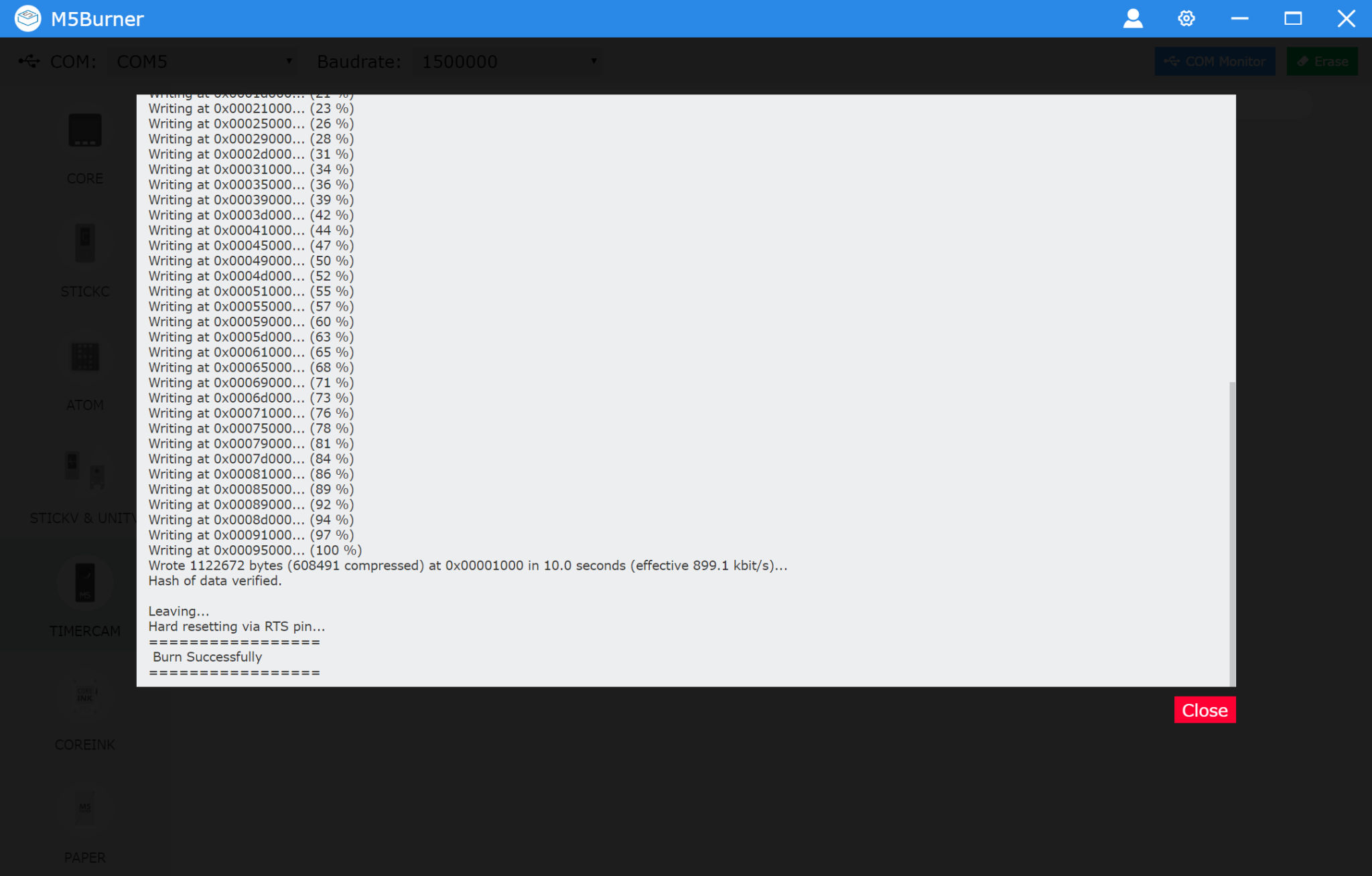This screenshot has width=1372, height=876.
Task: Select the CORE sidebar label
Action: [85, 178]
